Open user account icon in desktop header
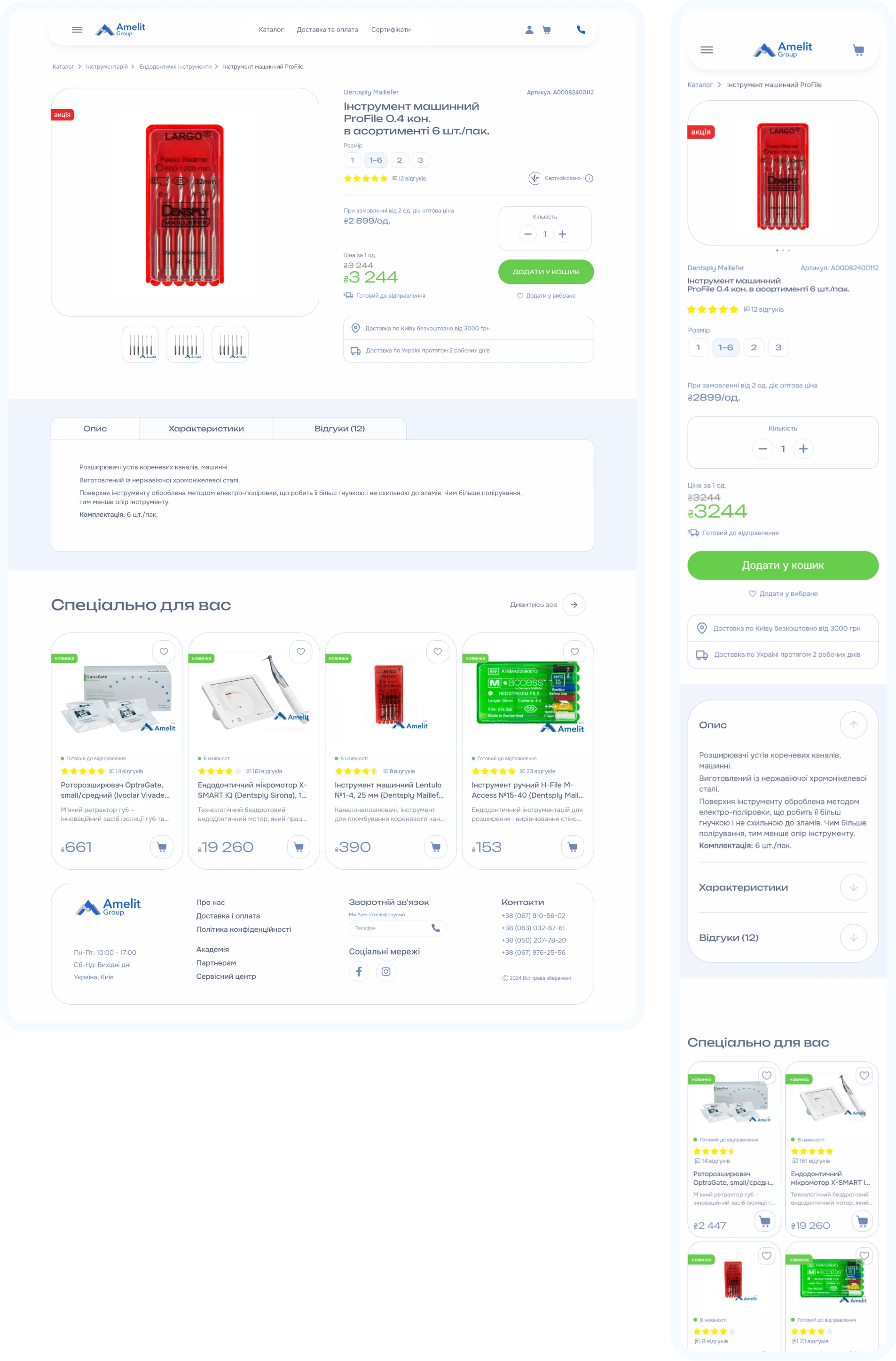 click(x=529, y=30)
